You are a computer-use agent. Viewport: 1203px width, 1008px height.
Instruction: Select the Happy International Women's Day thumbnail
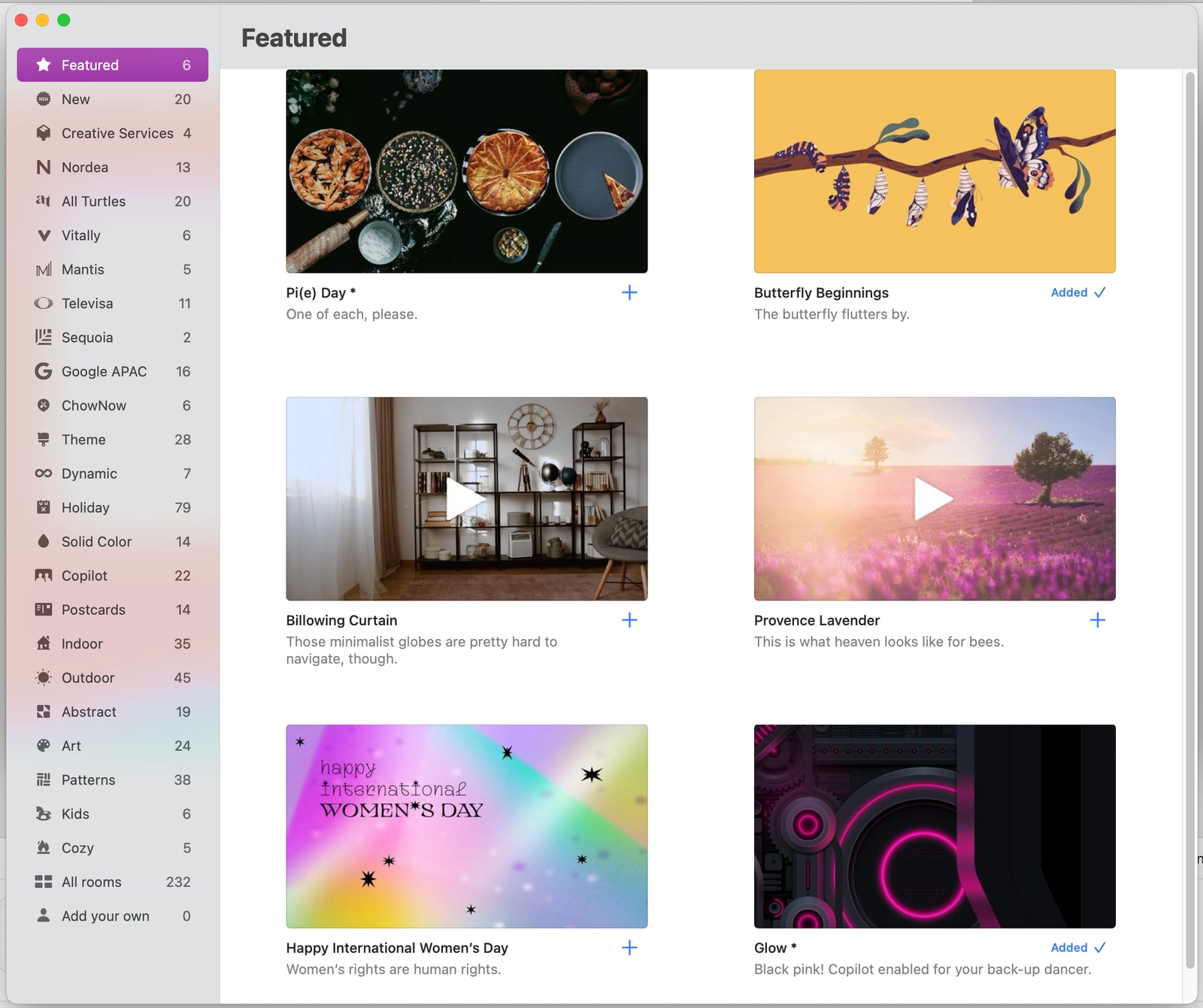pos(467,826)
